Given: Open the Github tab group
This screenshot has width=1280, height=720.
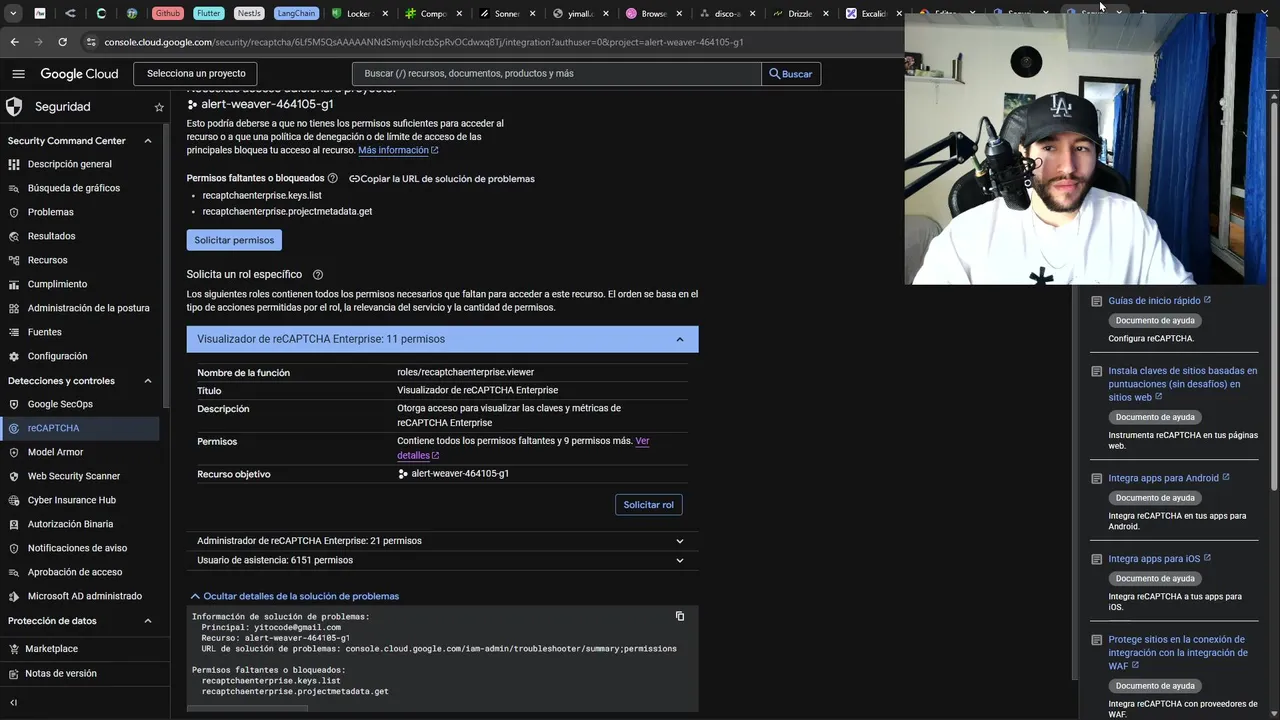Looking at the screenshot, I should [168, 14].
